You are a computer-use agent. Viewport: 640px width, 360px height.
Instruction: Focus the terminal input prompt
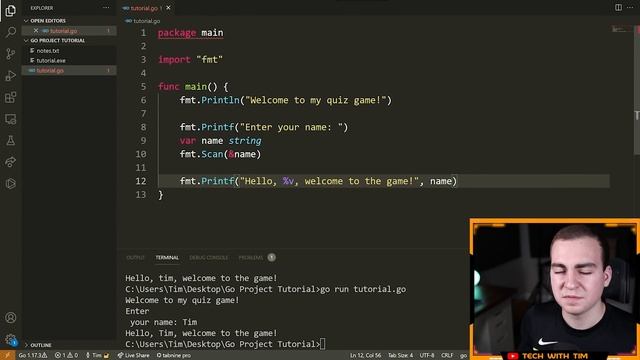(322, 344)
